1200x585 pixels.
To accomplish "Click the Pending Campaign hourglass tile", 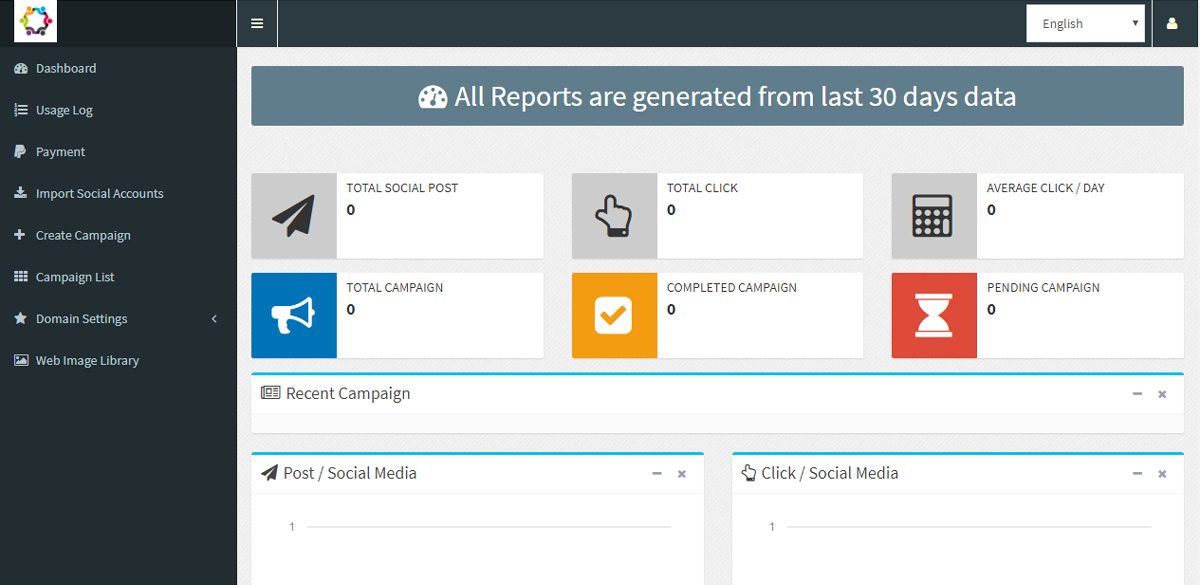I will tap(934, 315).
